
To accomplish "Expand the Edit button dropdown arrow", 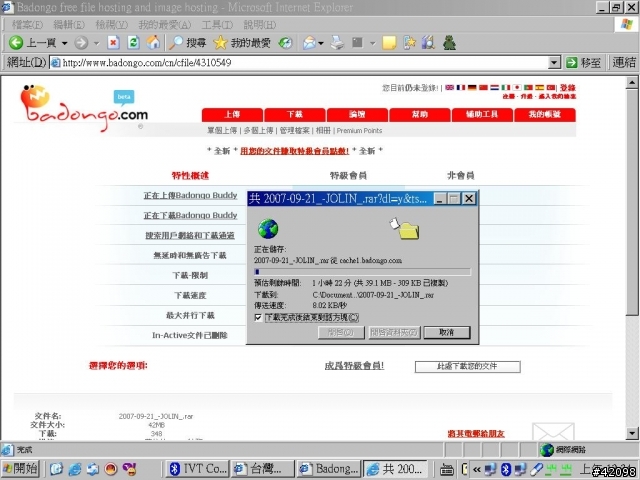I will tap(373, 43).
